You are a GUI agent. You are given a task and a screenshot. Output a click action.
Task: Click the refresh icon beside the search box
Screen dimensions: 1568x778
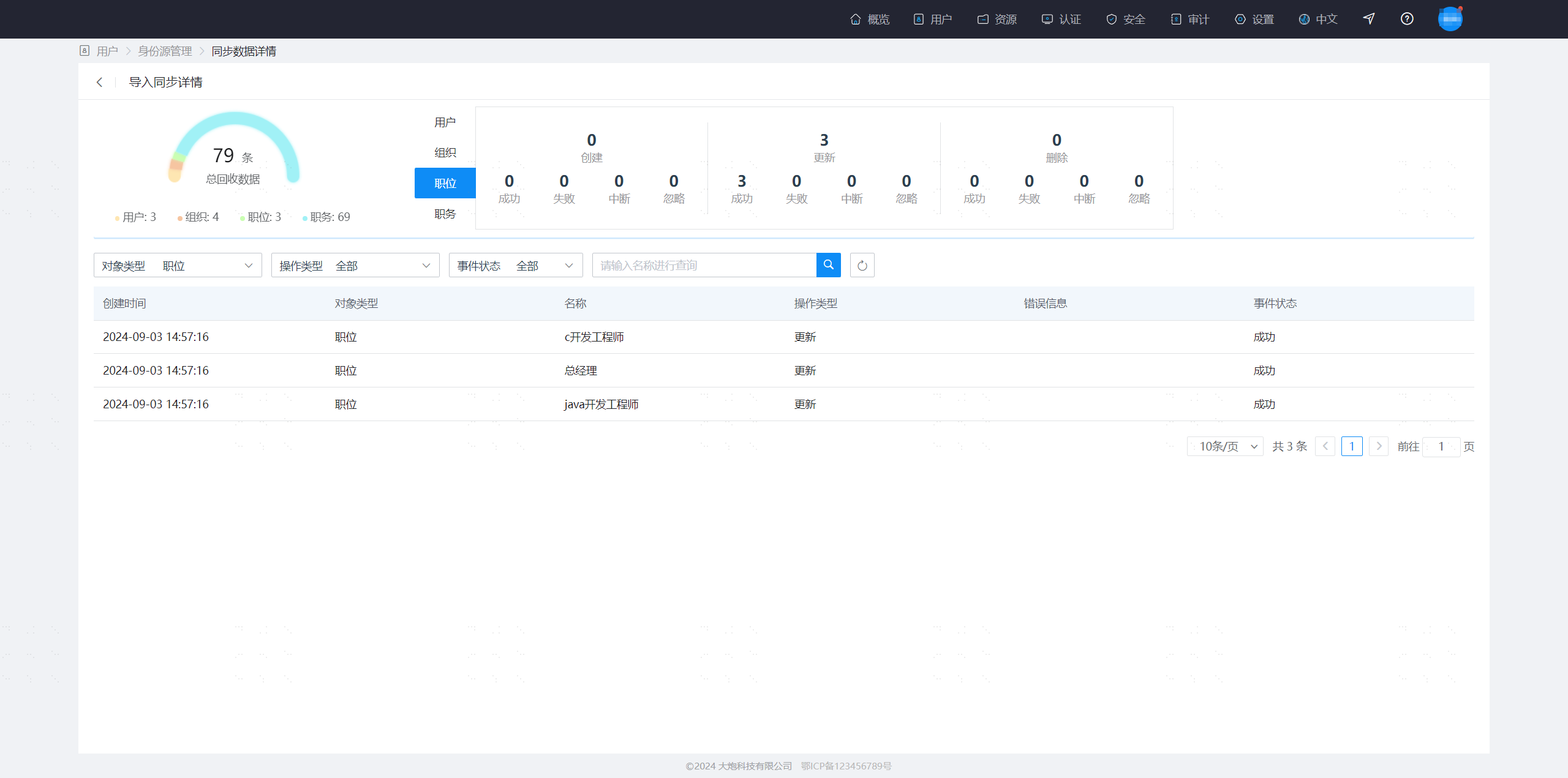pos(862,265)
